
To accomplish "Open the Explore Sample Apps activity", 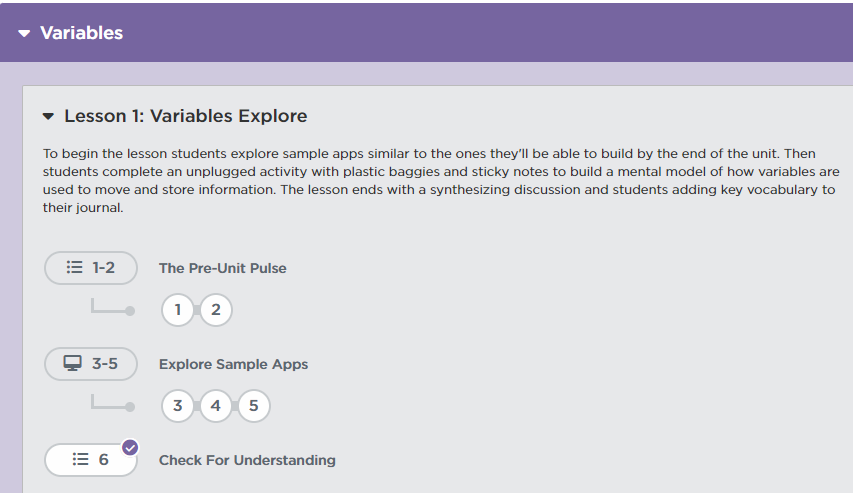I will coord(233,364).
